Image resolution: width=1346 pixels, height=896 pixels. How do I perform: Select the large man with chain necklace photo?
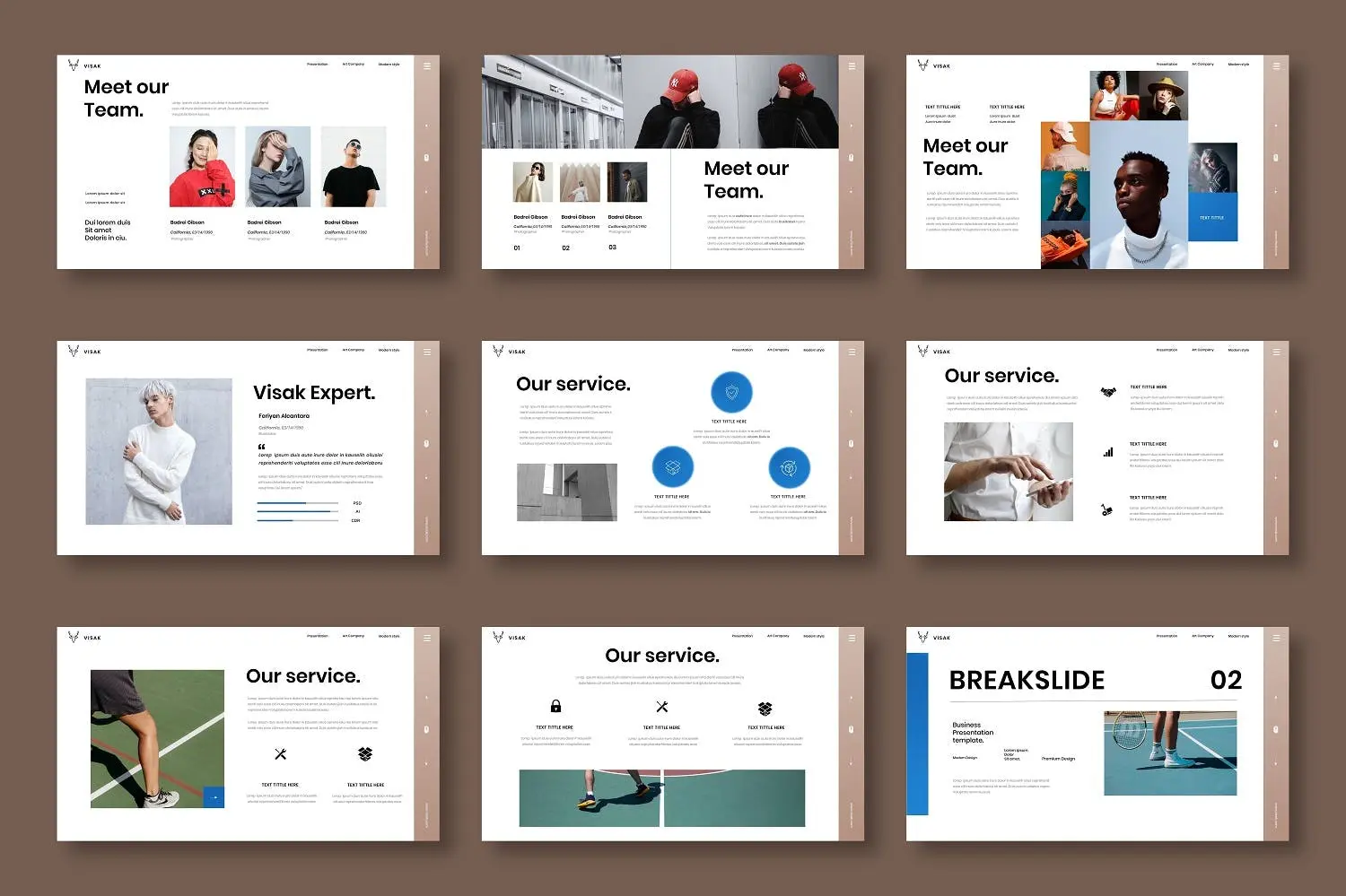tap(1140, 195)
